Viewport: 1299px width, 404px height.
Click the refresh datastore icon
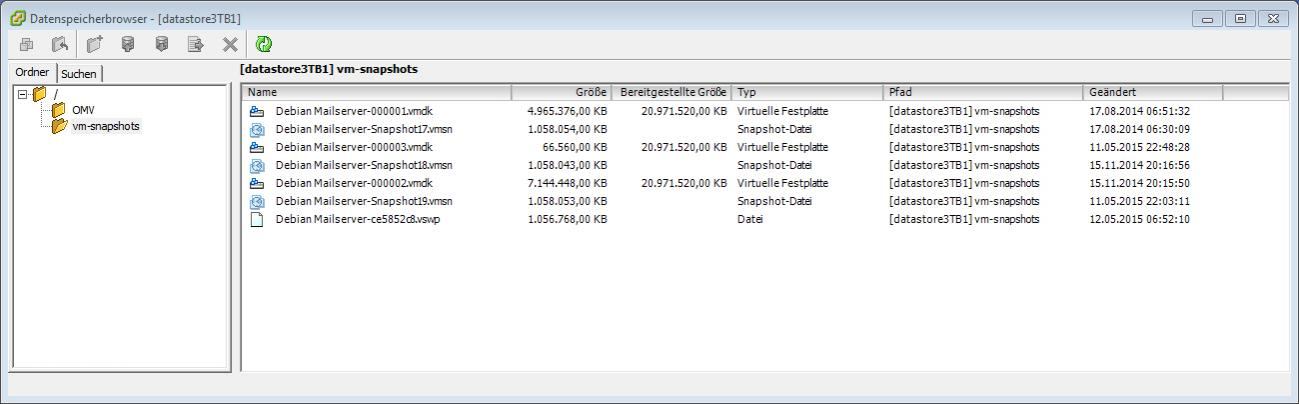[264, 44]
